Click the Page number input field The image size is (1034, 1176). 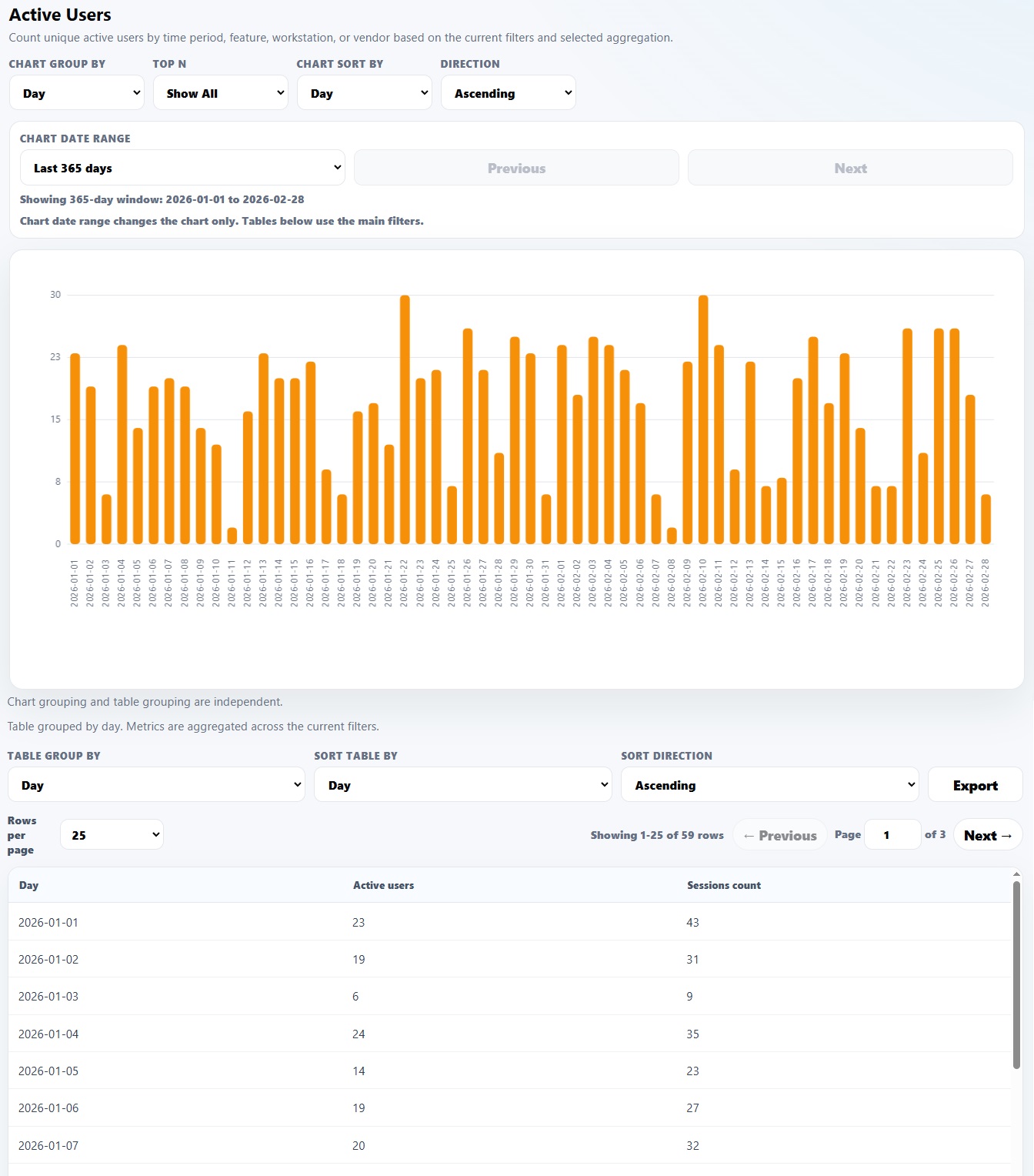point(892,835)
